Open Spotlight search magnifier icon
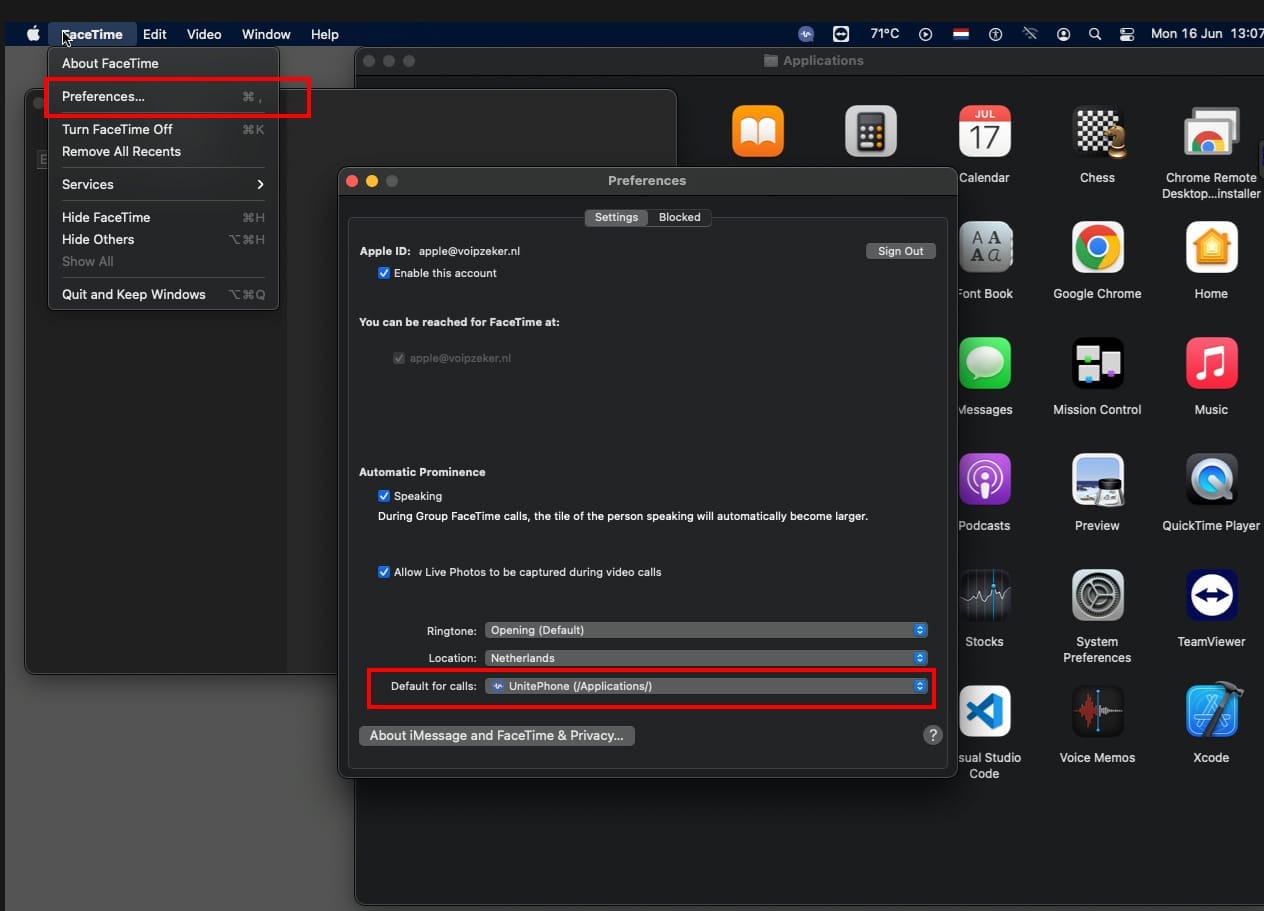This screenshot has width=1264, height=911. [1095, 34]
